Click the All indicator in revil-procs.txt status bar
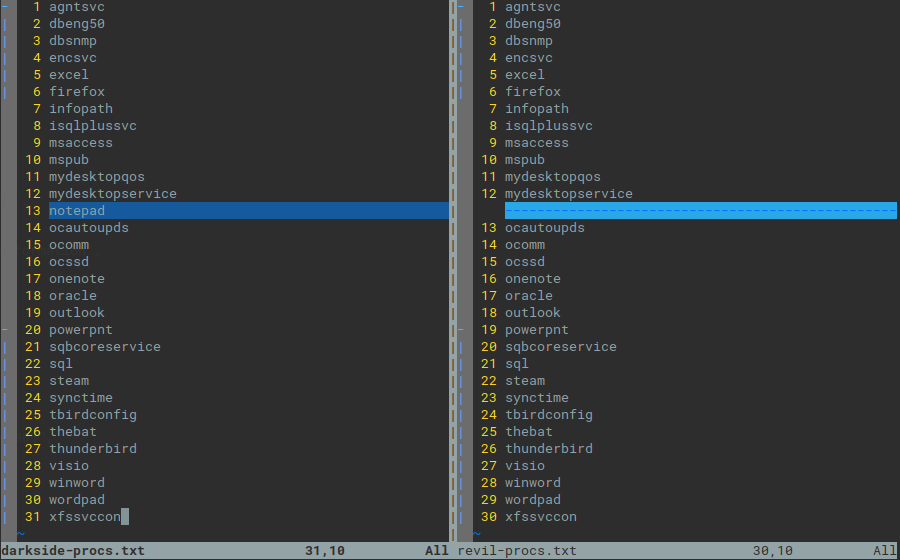Screen dimensions: 900x560 (885, 551)
